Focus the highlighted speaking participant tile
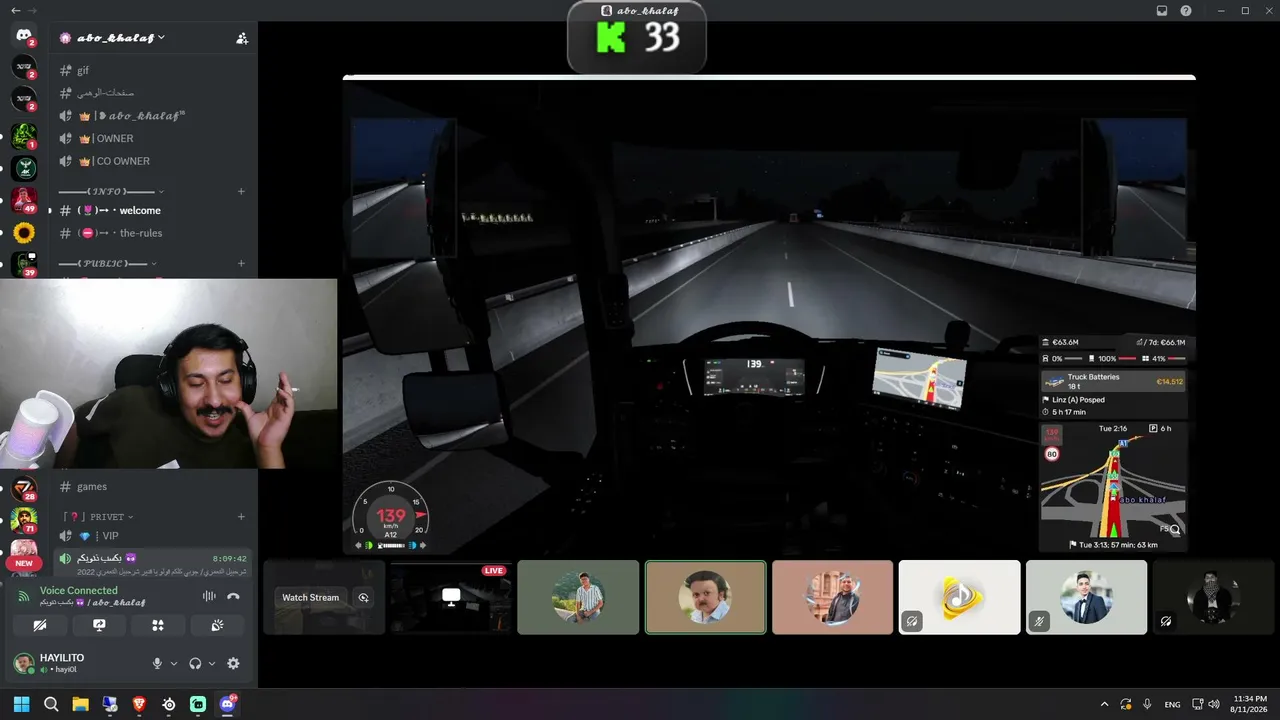1280x720 pixels. tap(706, 597)
